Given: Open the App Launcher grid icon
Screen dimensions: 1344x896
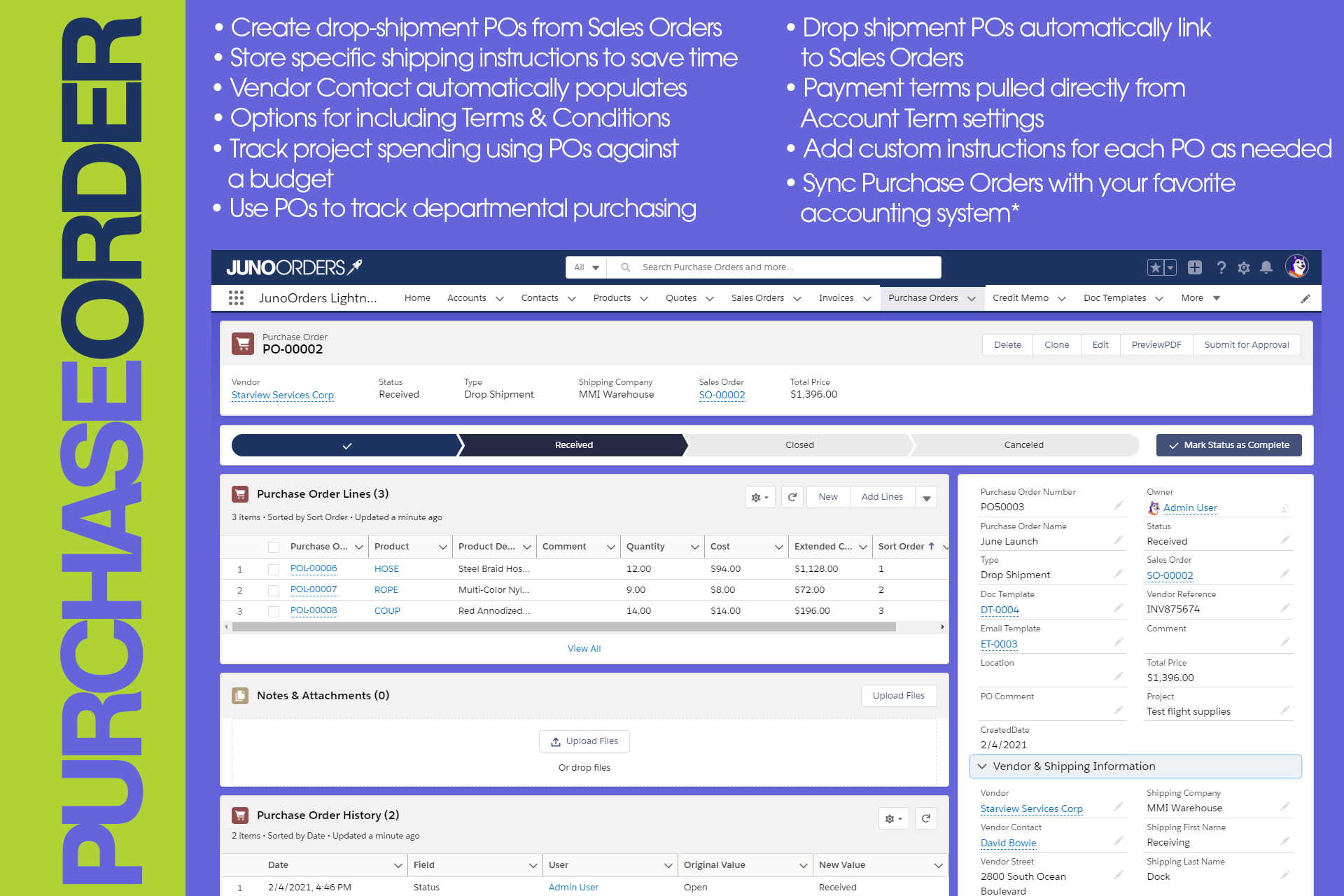Looking at the screenshot, I should pos(237,297).
